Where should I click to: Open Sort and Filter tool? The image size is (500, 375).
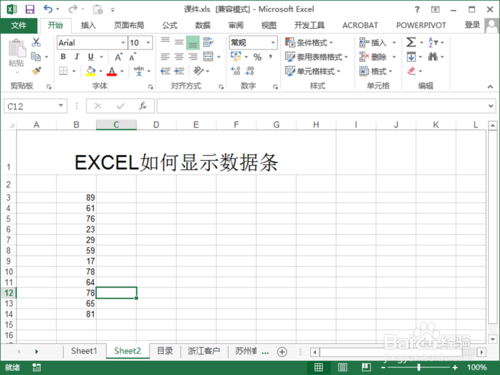click(433, 42)
